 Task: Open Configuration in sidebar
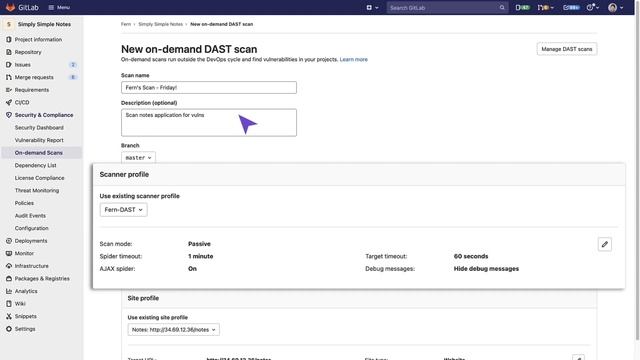31,228
